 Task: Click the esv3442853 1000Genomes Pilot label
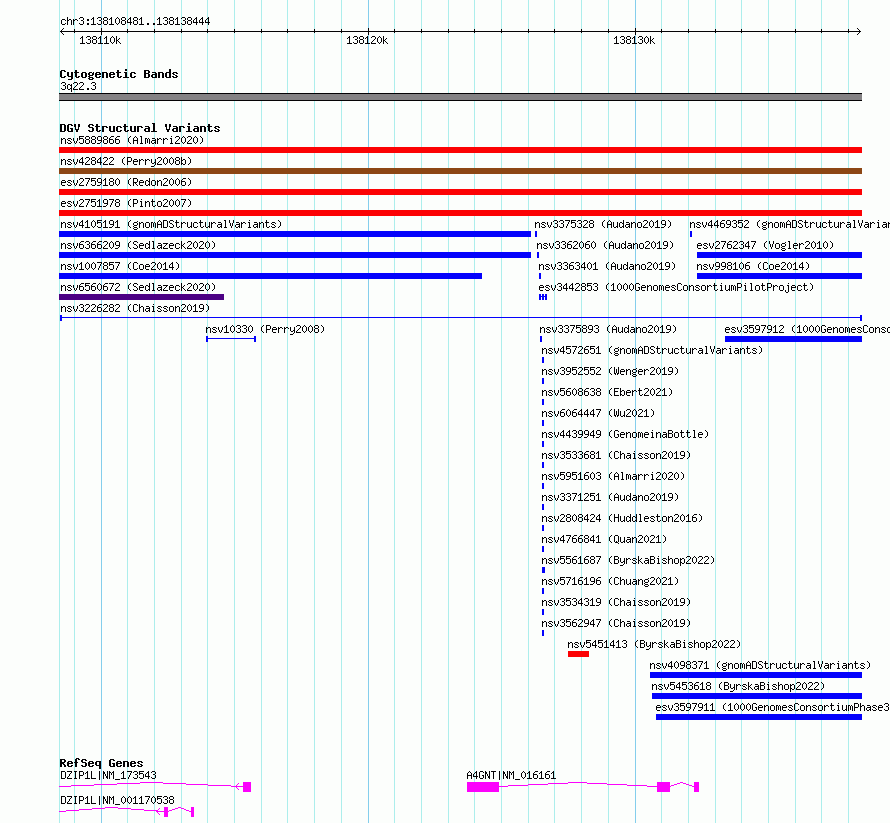pos(676,287)
